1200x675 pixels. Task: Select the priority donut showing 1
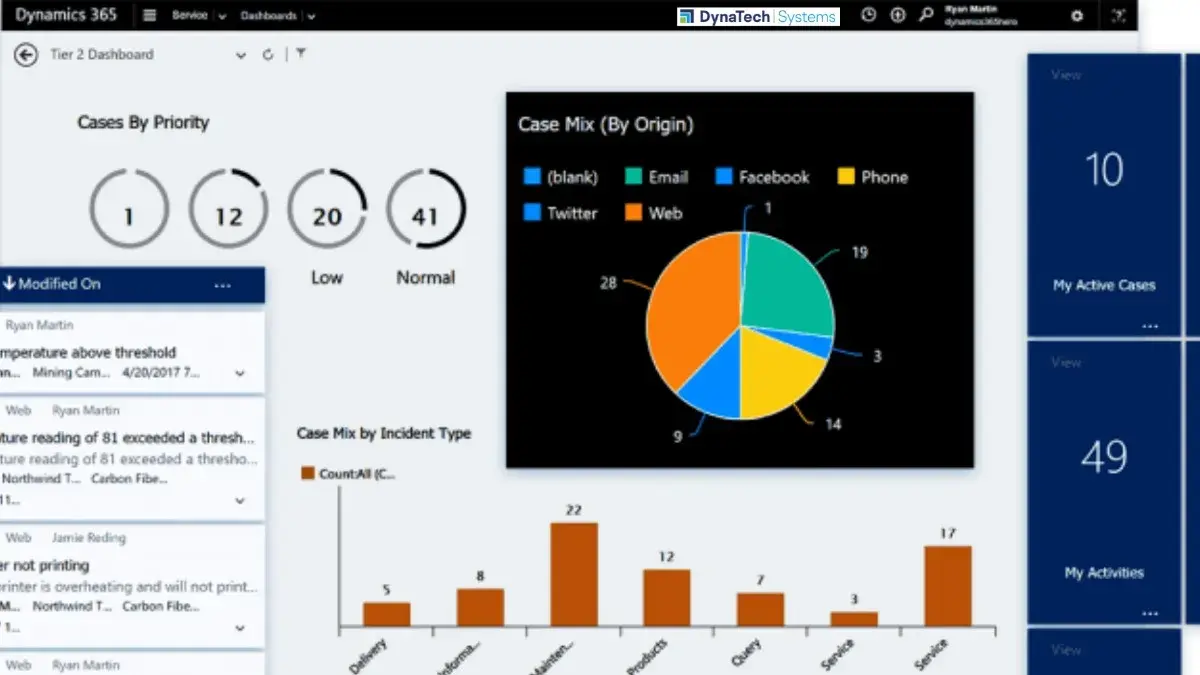pyautogui.click(x=129, y=210)
